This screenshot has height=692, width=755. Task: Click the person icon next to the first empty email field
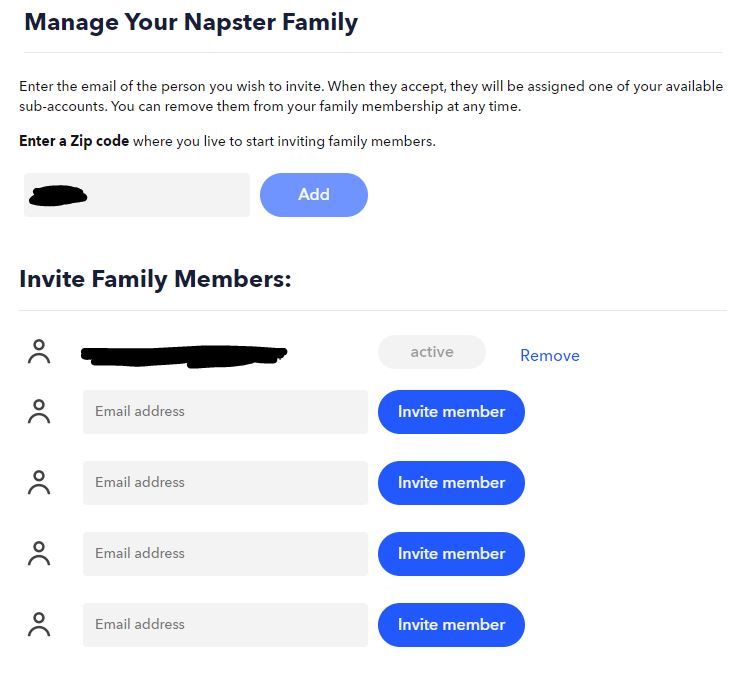(x=39, y=411)
